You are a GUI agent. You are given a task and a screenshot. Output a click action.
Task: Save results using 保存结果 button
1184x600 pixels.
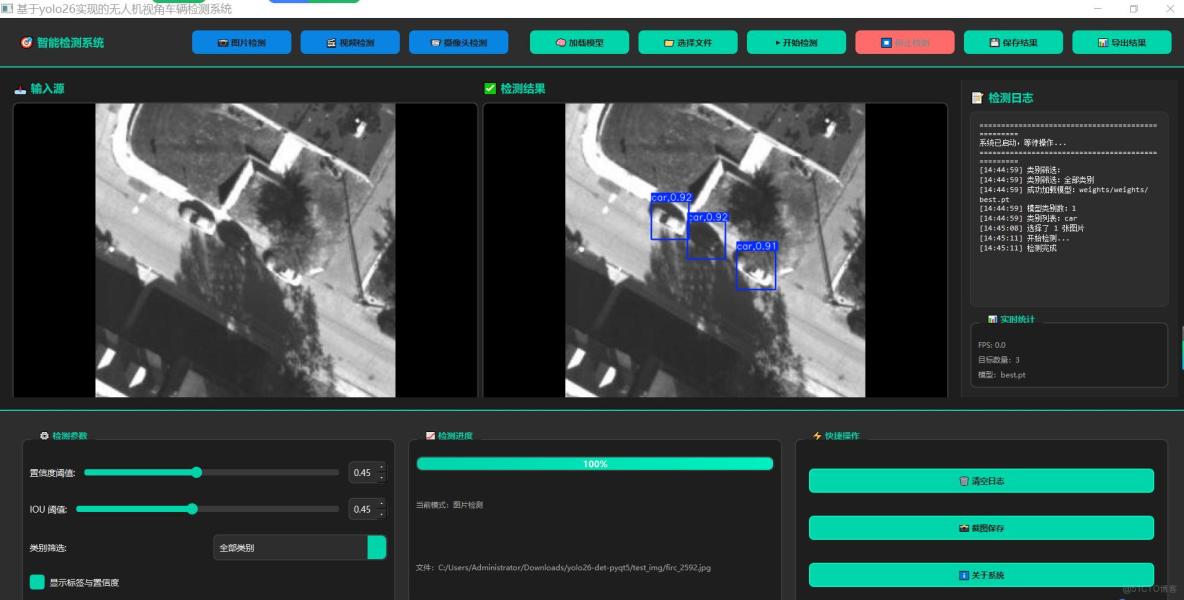click(1013, 43)
